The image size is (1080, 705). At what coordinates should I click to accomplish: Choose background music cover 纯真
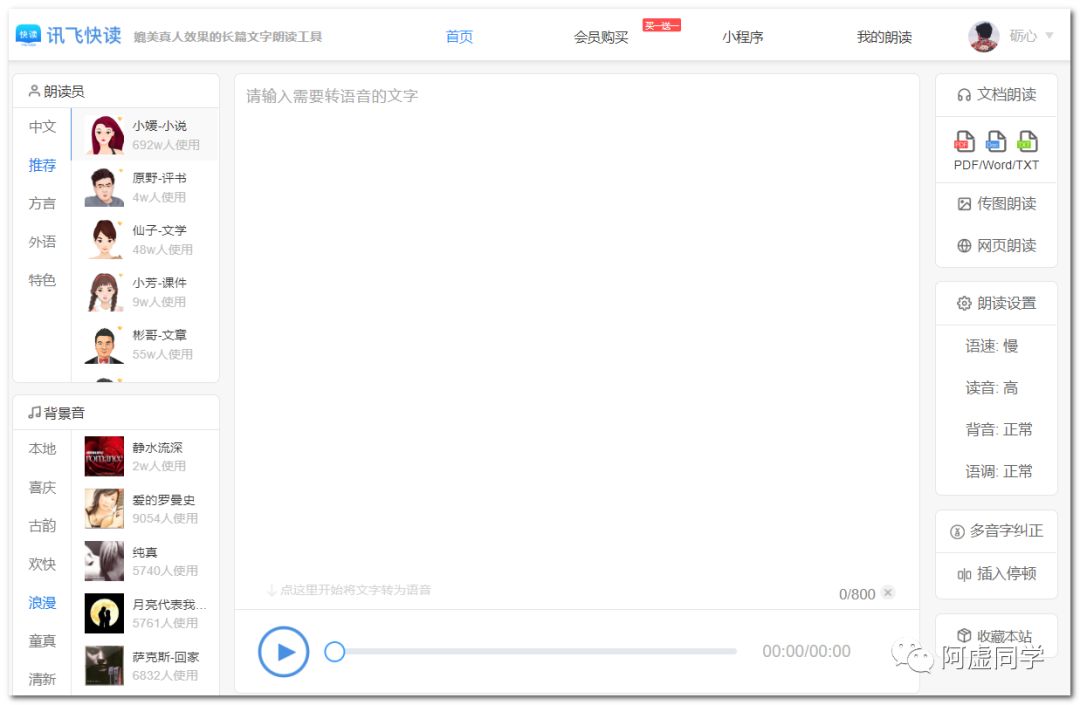click(104, 561)
